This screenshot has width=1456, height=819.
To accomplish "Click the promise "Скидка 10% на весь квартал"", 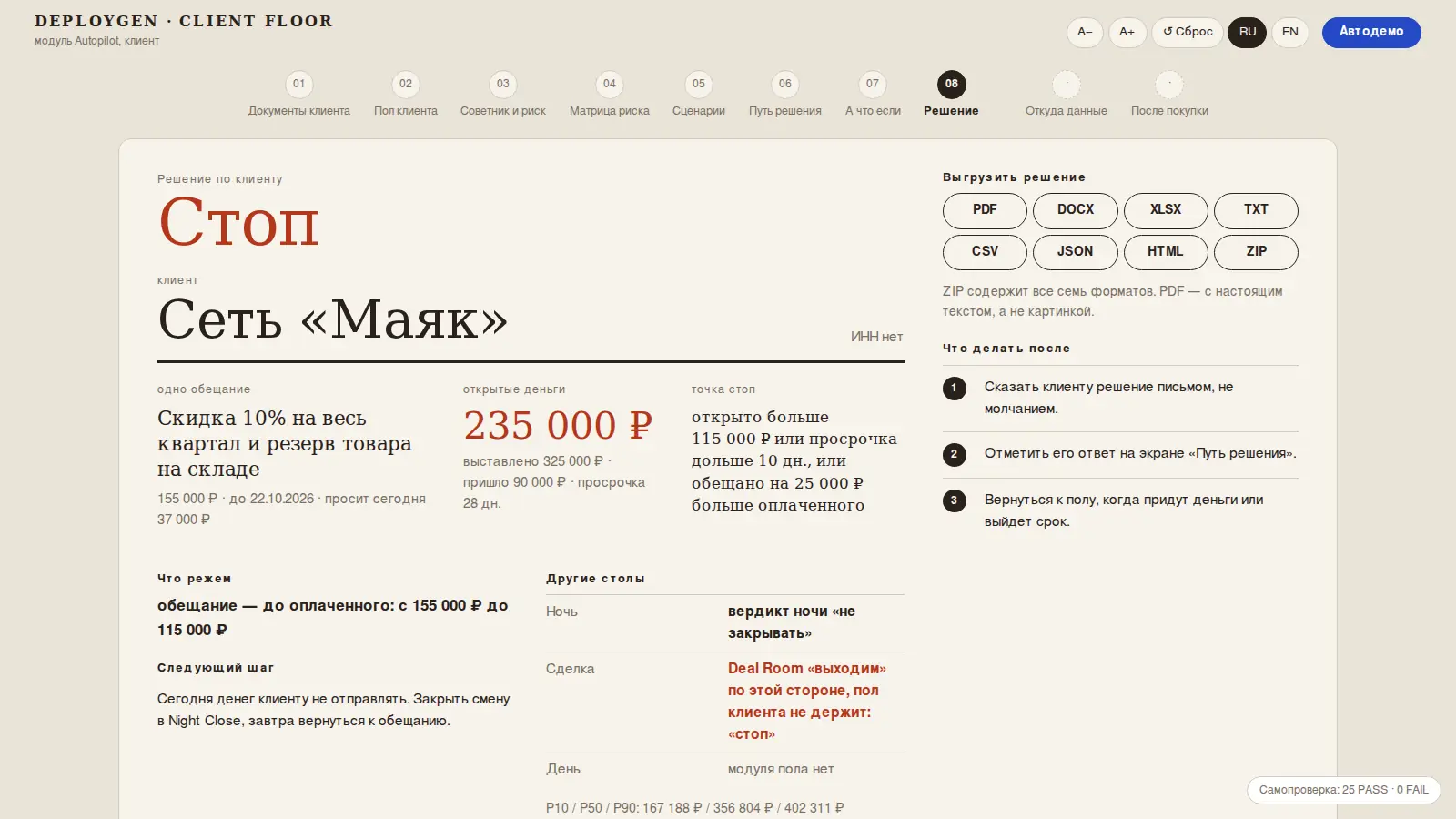I will pos(285,444).
